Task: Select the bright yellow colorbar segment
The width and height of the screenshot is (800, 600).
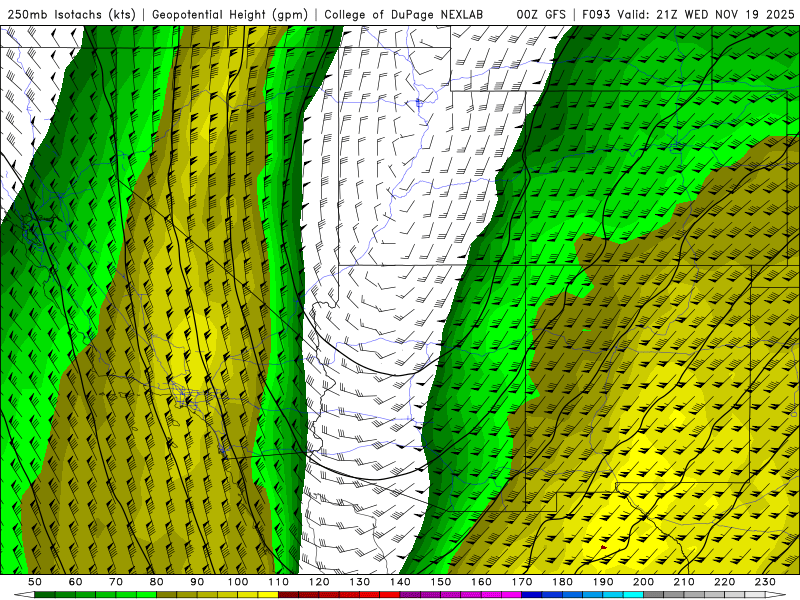Action: click(268, 595)
